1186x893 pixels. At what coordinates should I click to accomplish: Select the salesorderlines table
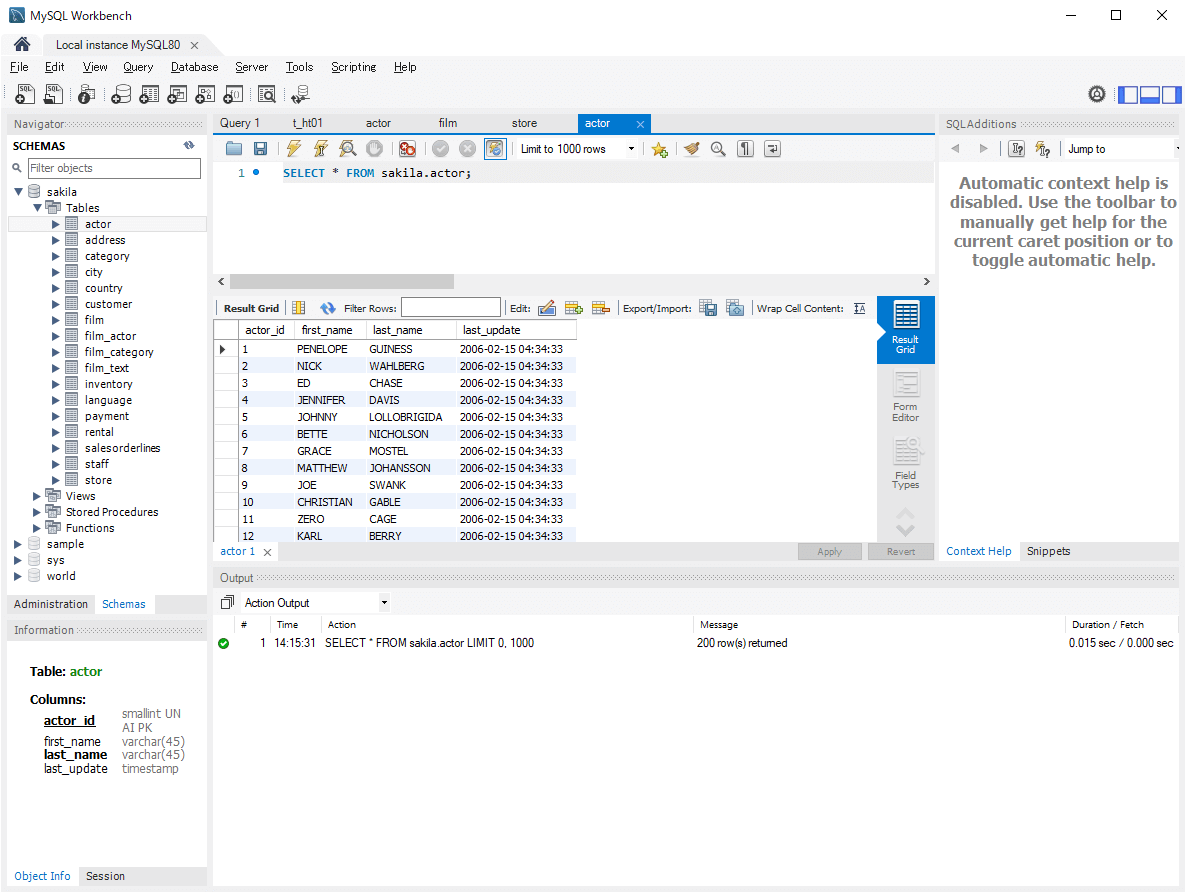(x=123, y=448)
